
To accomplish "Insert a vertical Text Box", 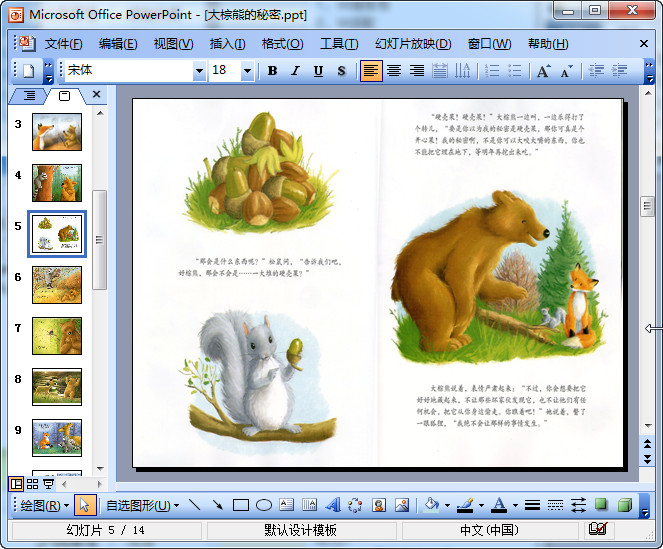I will click(309, 505).
